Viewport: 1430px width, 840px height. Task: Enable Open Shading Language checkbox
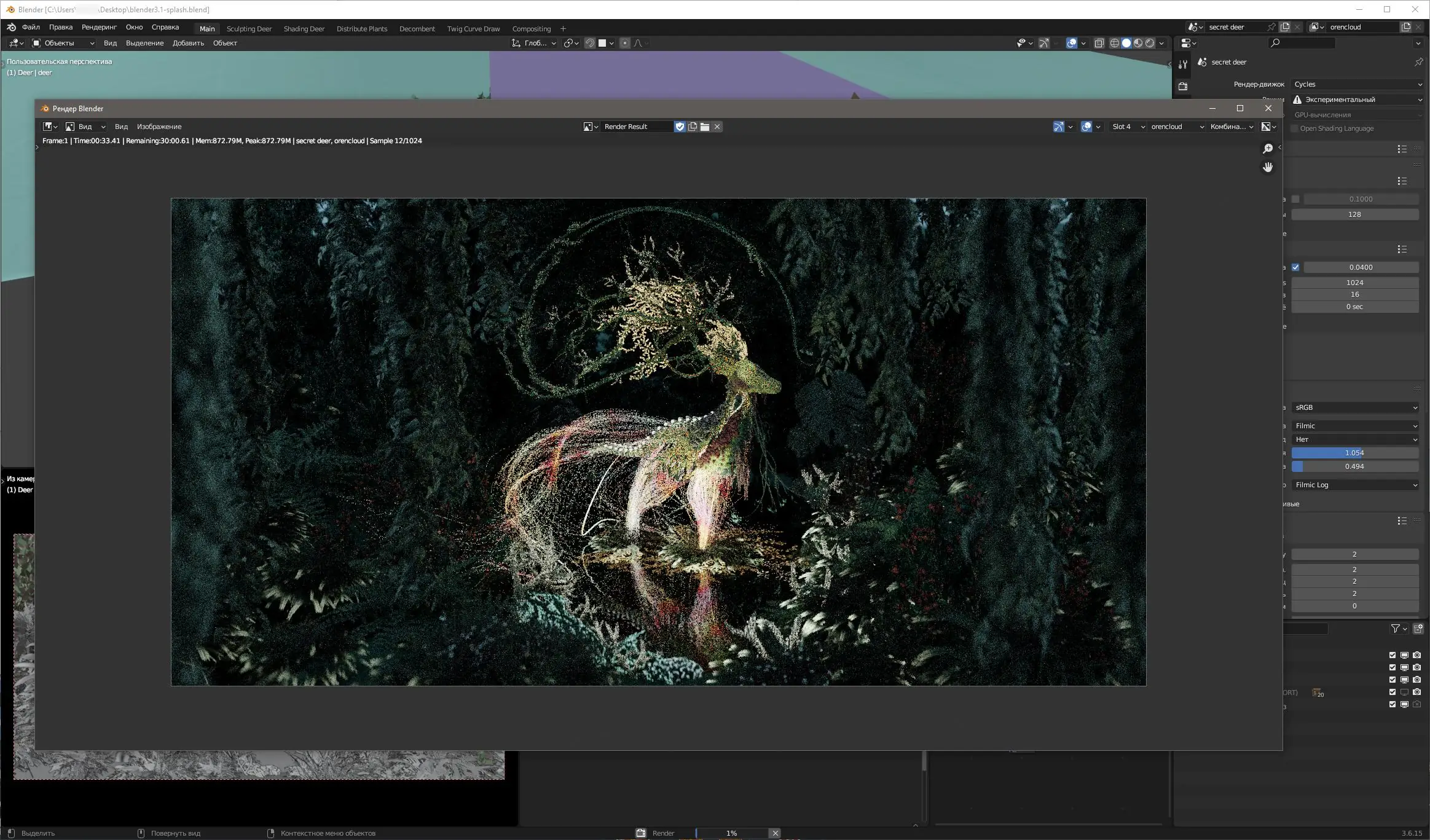1295,128
